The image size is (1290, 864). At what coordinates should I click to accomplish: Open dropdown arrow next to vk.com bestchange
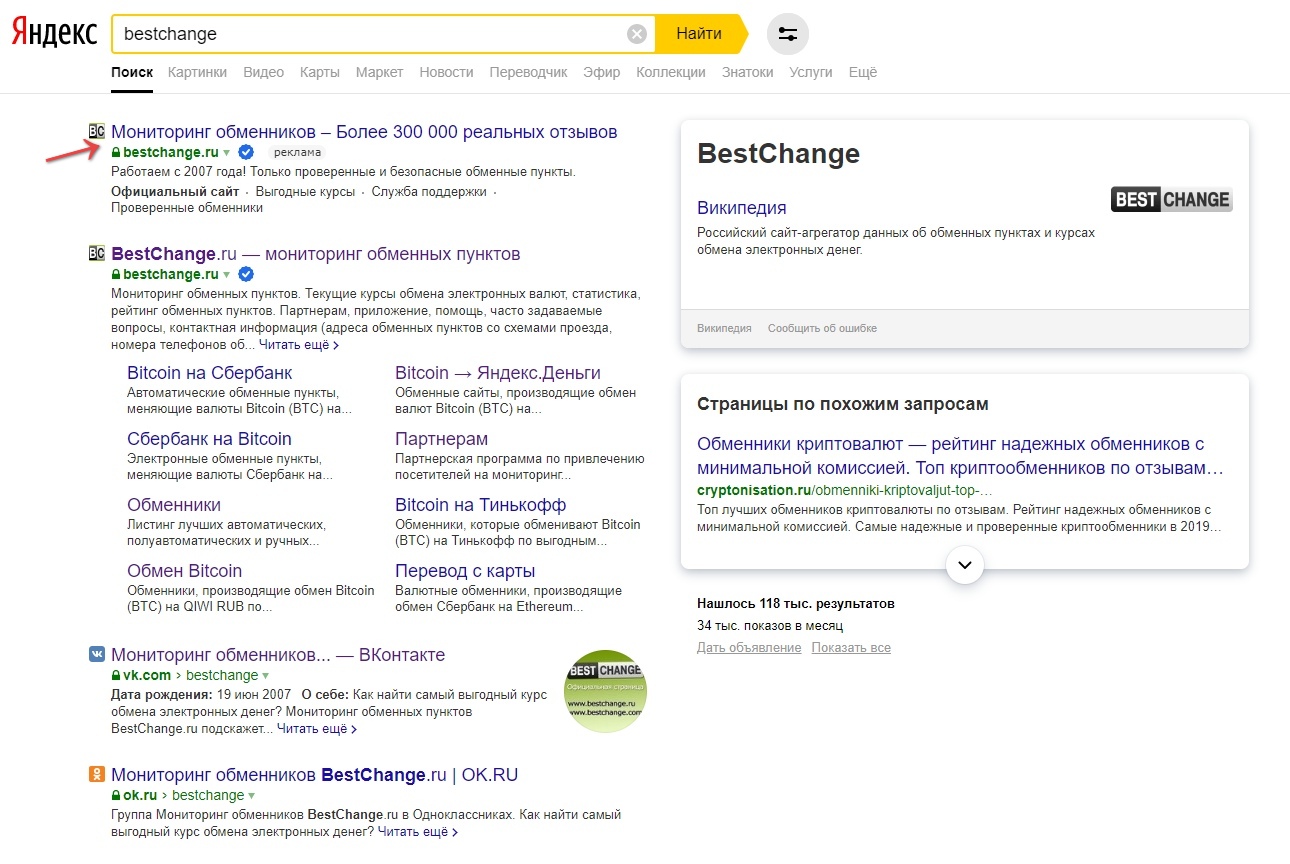266,676
